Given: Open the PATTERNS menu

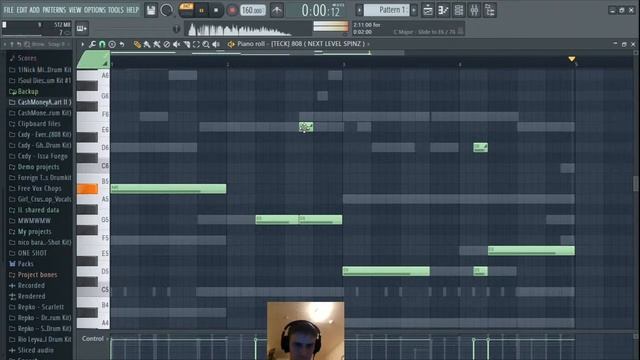Looking at the screenshot, I should [x=54, y=10].
